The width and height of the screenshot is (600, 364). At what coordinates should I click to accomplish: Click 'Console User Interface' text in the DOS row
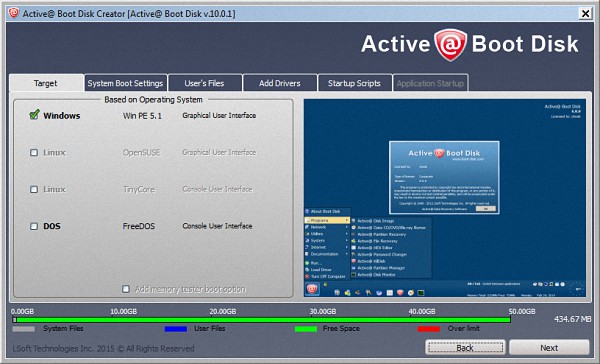217,226
